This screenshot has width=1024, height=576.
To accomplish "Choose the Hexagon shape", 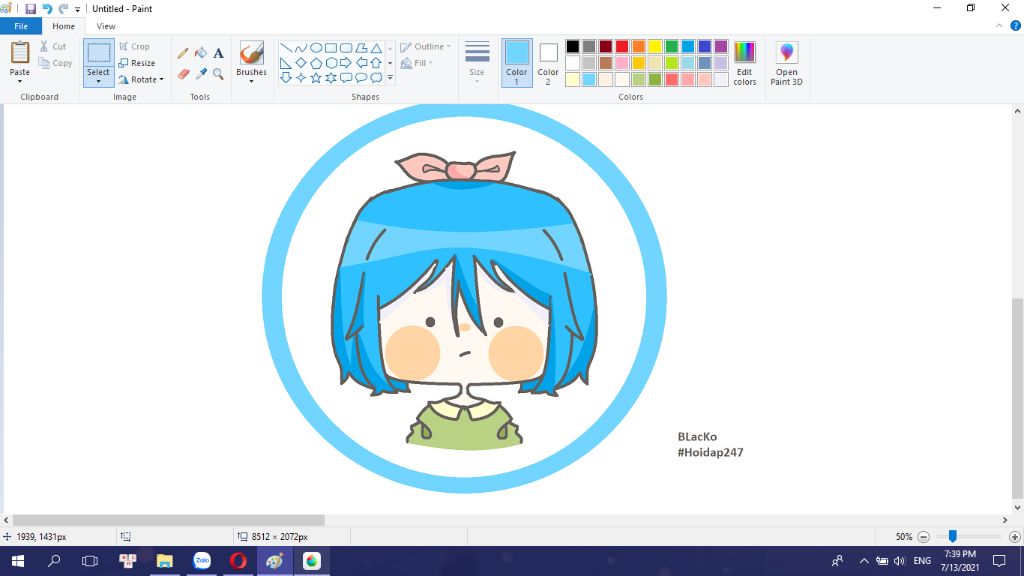I will pyautogui.click(x=331, y=63).
